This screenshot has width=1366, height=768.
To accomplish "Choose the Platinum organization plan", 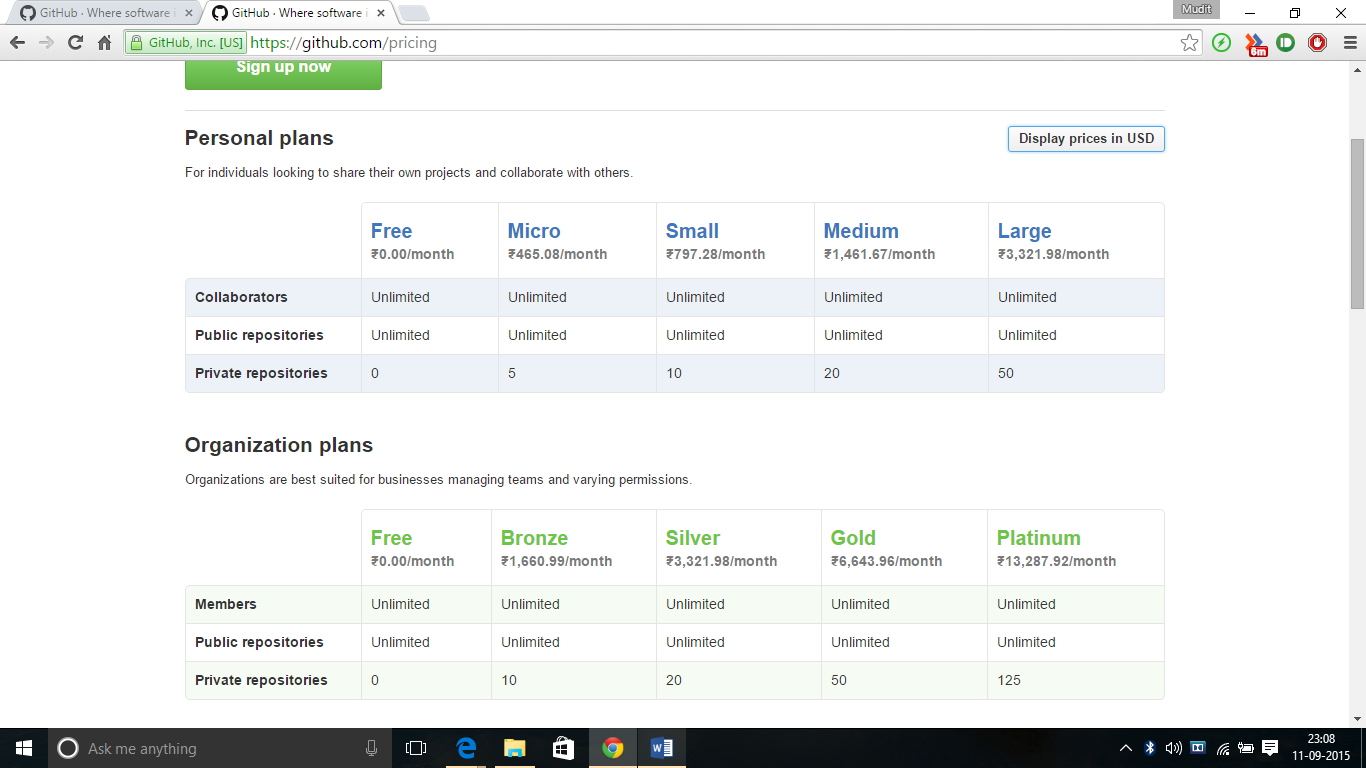I will pos(1038,538).
